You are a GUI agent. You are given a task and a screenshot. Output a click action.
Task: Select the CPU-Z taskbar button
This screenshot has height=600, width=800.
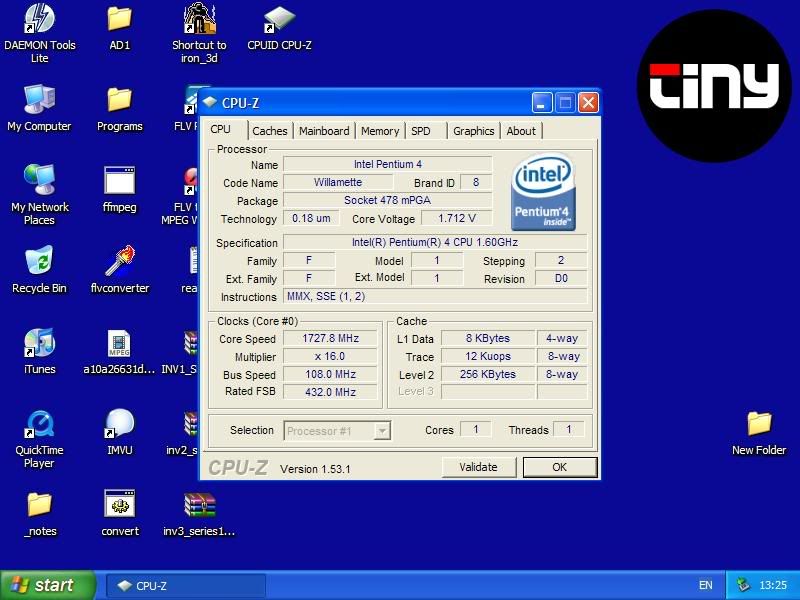pyautogui.click(x=186, y=586)
